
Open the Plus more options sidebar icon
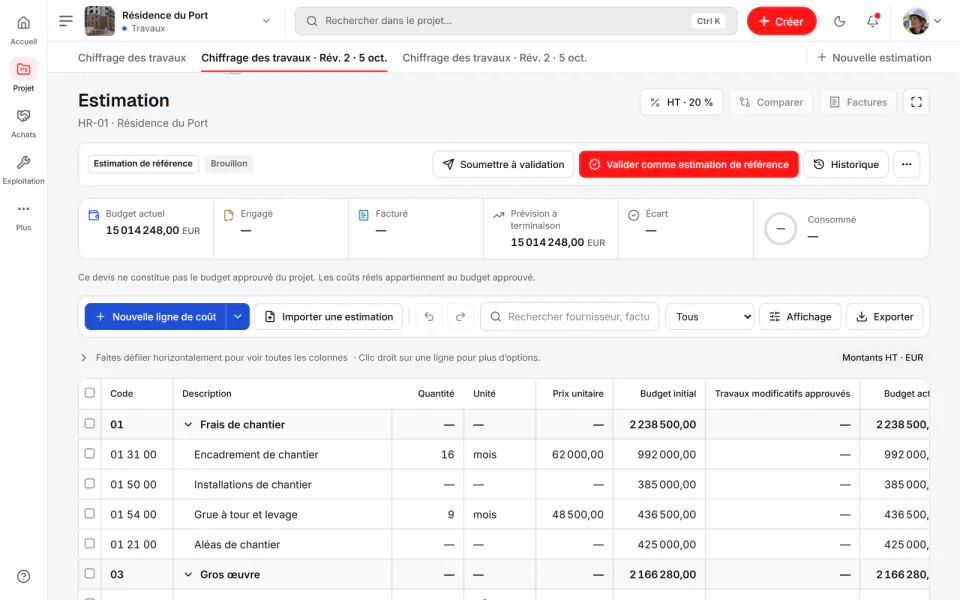click(x=23, y=209)
